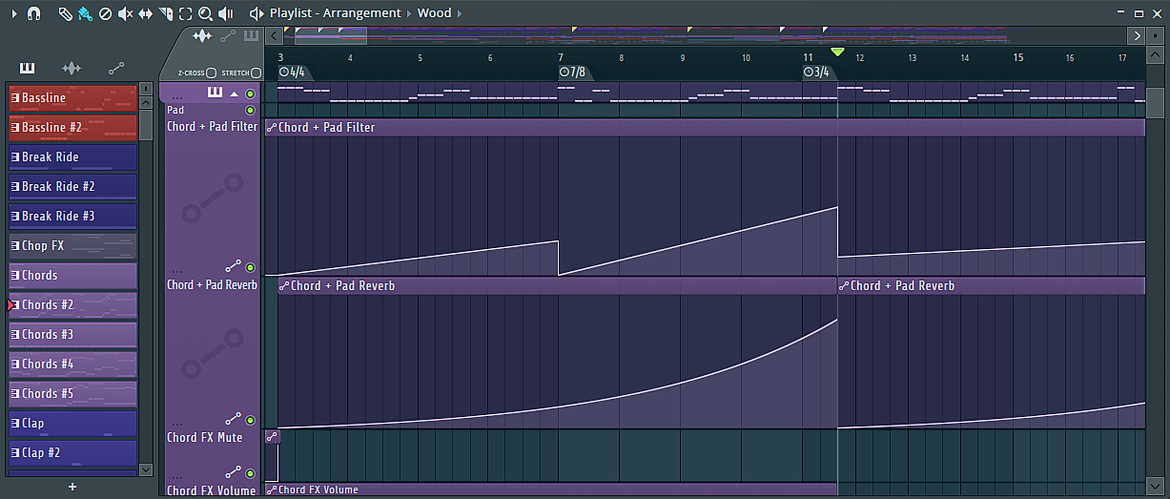Select the Clap pattern

pyautogui.click(x=72, y=423)
